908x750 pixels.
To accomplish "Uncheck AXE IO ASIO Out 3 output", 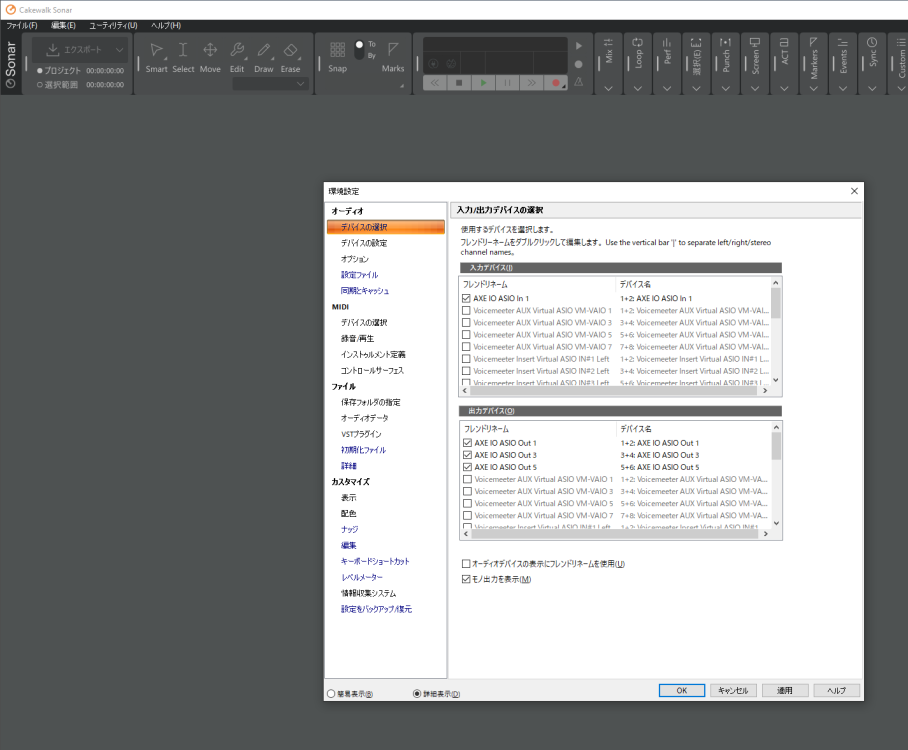I will (467, 455).
